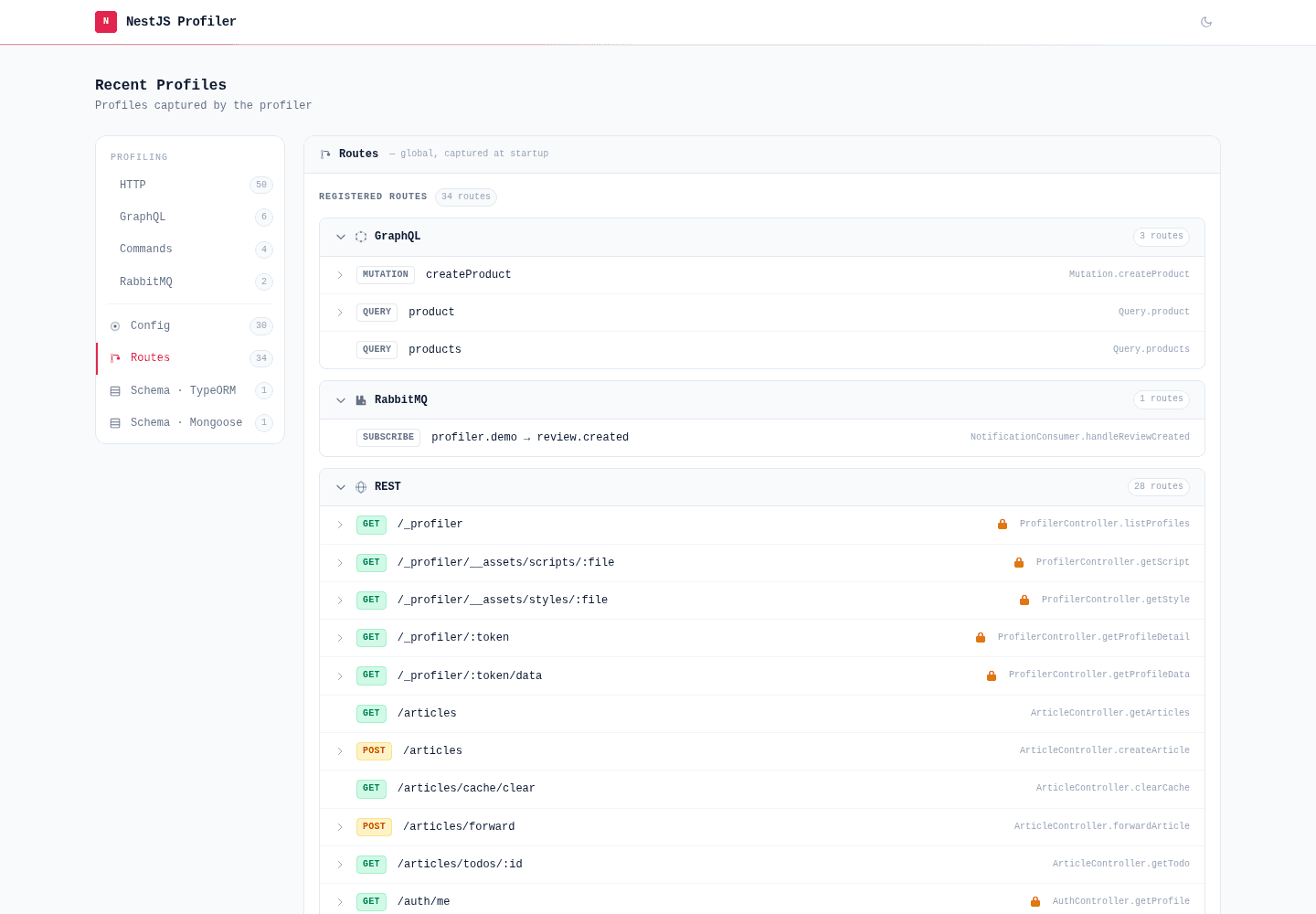Viewport: 1316px width, 914px height.
Task: Click 'ArticleController.forwardArticle' handler text
Action: (x=1102, y=827)
